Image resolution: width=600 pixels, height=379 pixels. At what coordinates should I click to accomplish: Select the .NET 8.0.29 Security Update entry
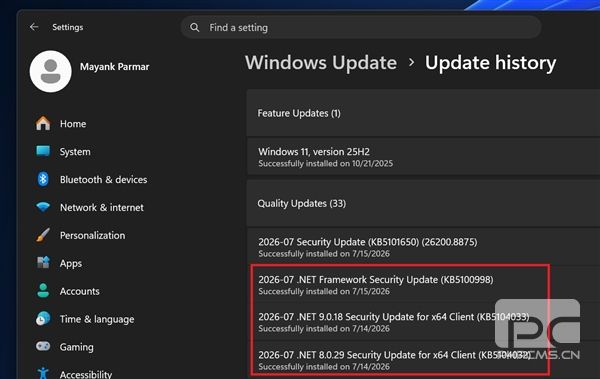coord(423,360)
